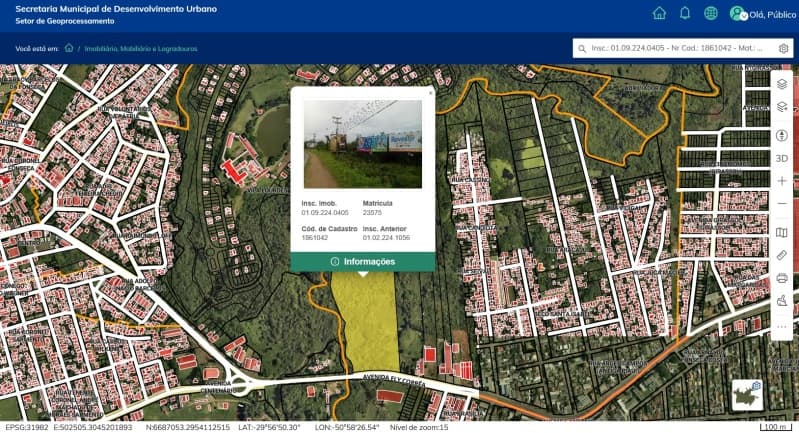Click the 'Olá, Público' greeting
The width and height of the screenshot is (799, 433).
click(x=773, y=15)
